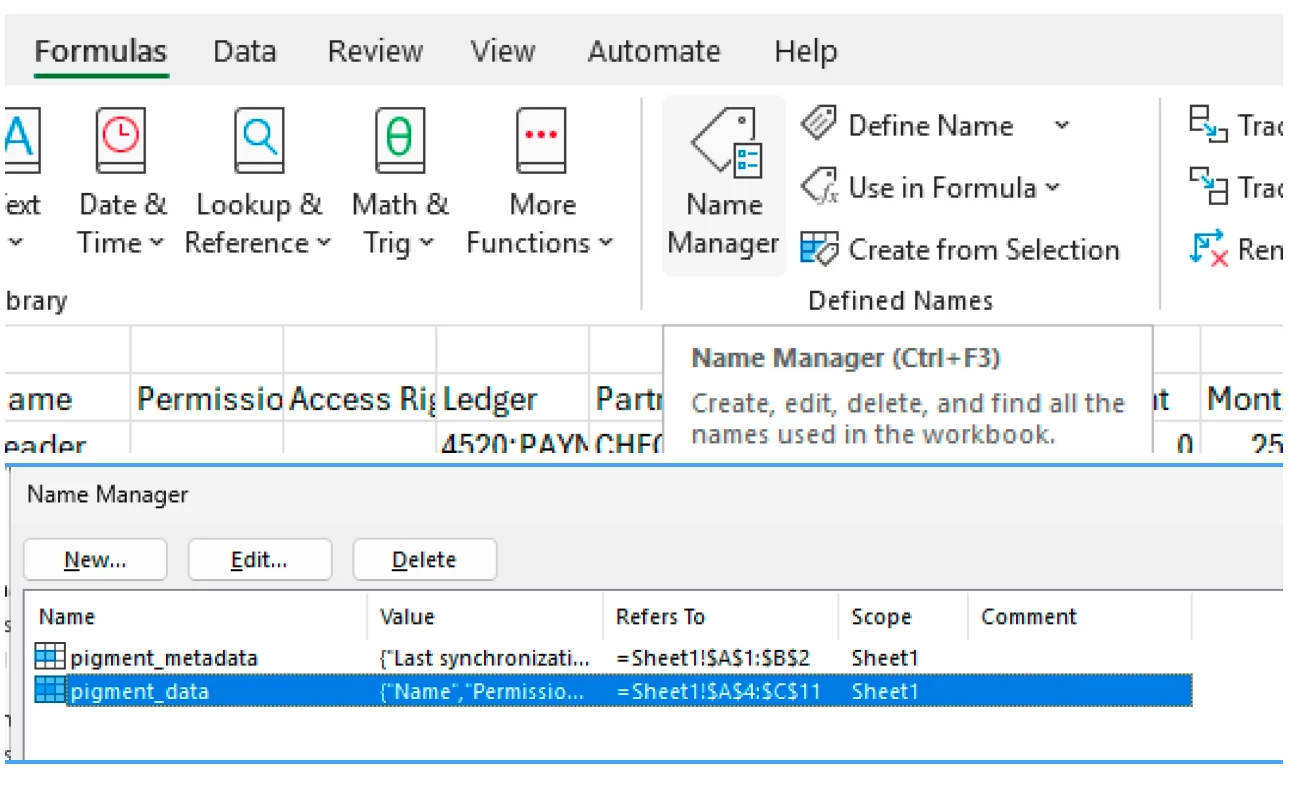Click the Trace Precedents icon
Image resolution: width=1302 pixels, height=790 pixels.
[1208, 125]
